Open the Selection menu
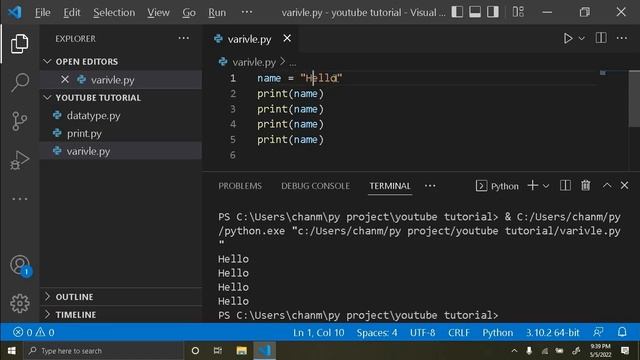Image resolution: width=640 pixels, height=360 pixels. (x=114, y=12)
